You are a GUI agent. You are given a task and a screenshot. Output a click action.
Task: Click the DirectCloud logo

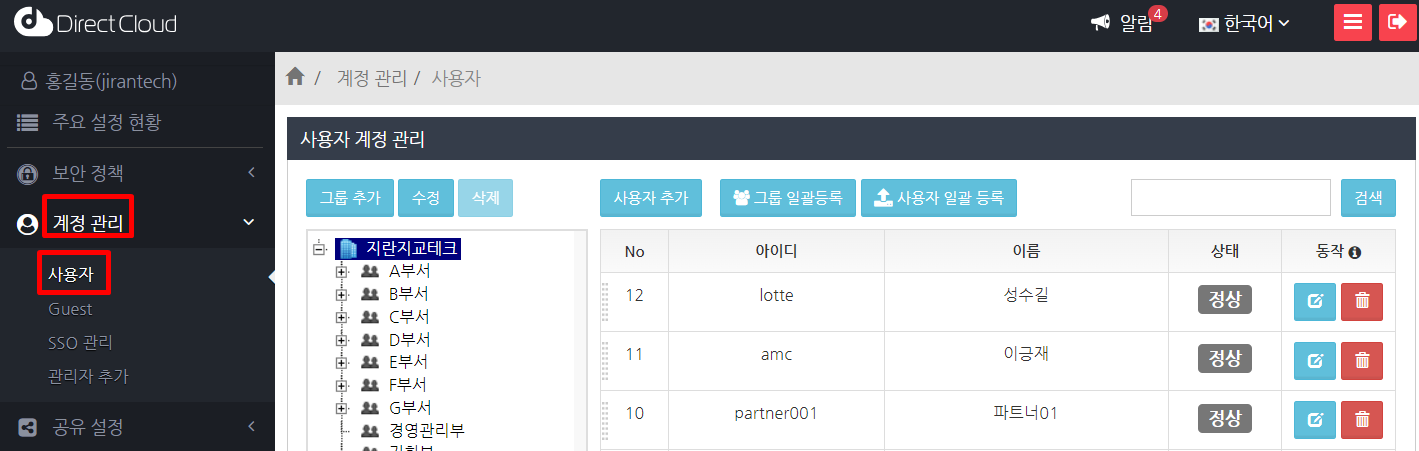coord(96,22)
